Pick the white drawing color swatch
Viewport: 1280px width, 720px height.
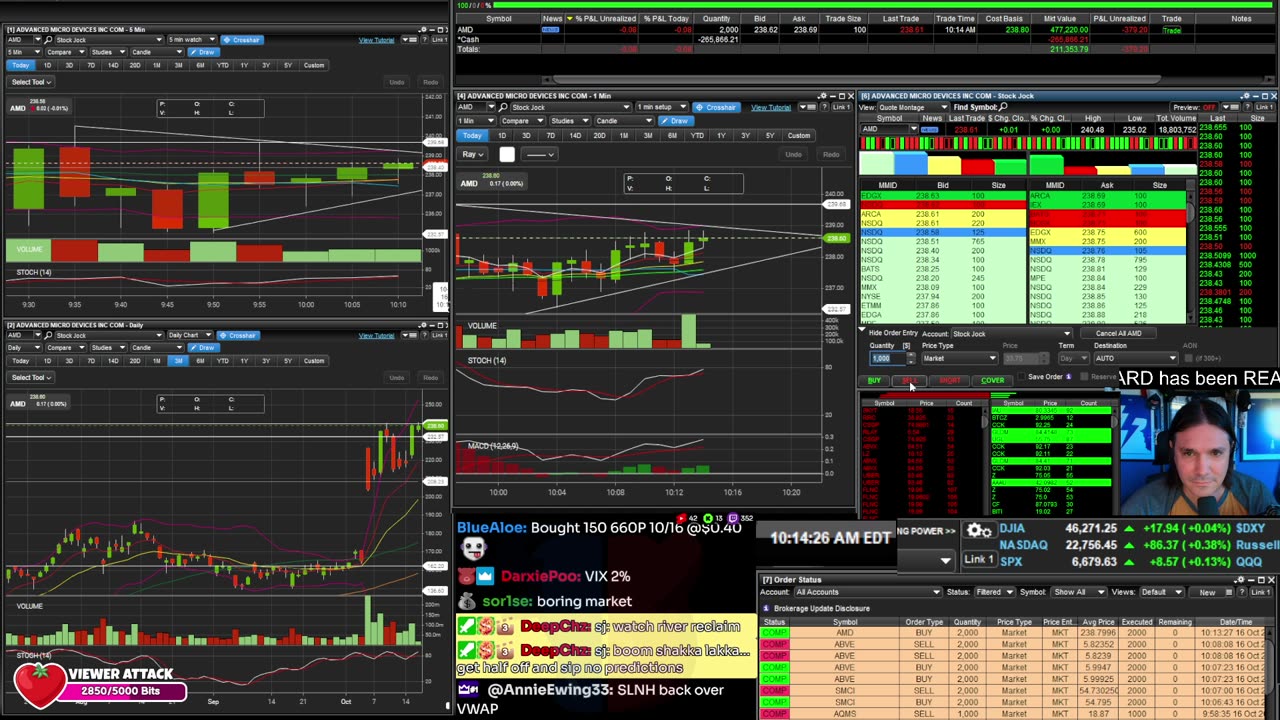pos(507,154)
